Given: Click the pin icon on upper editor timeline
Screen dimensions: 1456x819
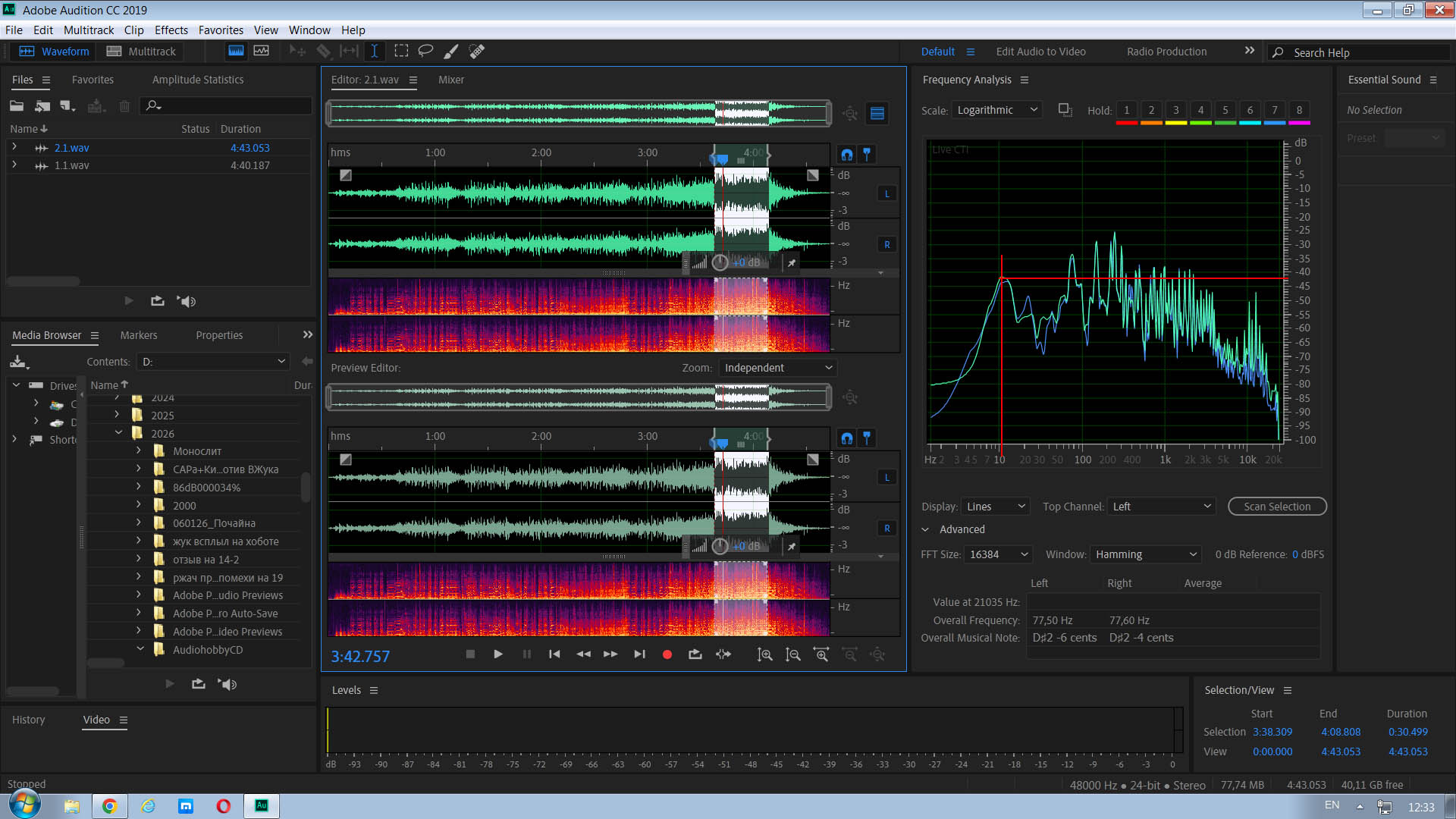Looking at the screenshot, I should click(867, 154).
